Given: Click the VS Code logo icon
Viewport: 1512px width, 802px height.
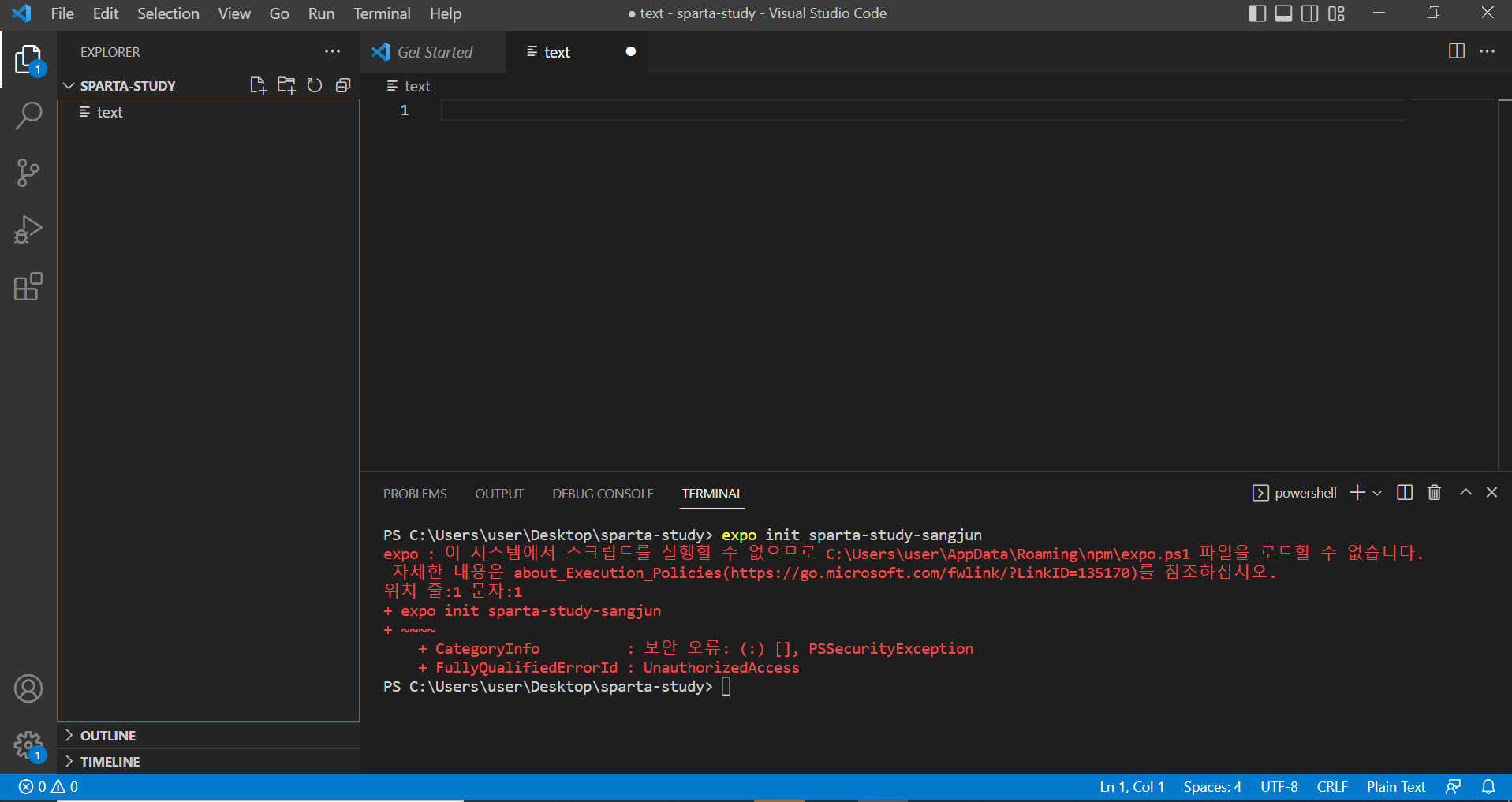Looking at the screenshot, I should coord(22,13).
